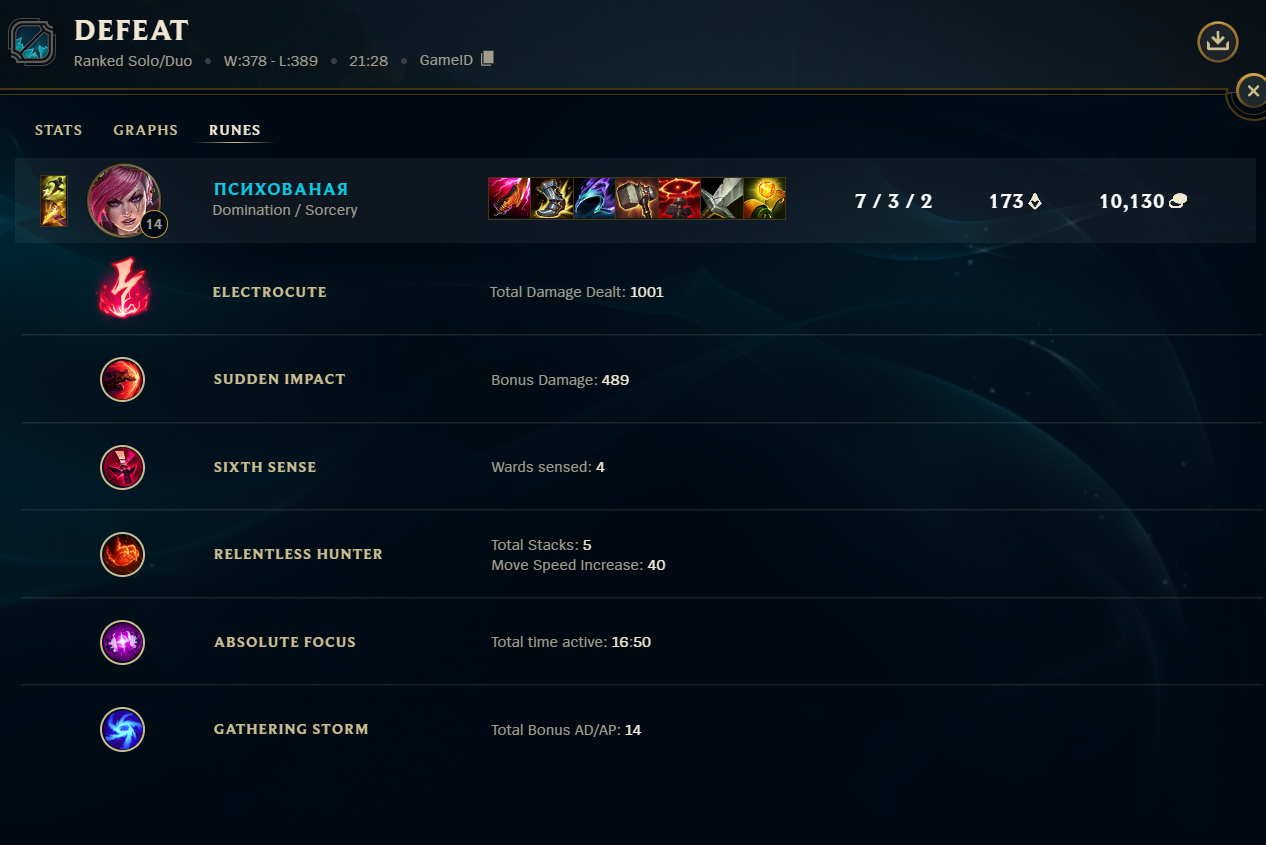Click the hammer item in the build
This screenshot has width=1266, height=845.
pyautogui.click(x=636, y=198)
